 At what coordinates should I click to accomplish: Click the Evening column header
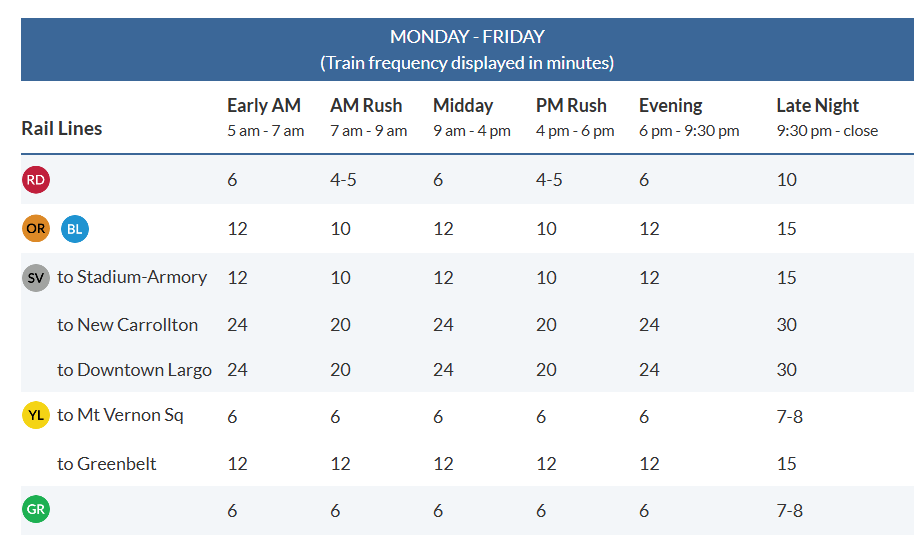(x=671, y=106)
